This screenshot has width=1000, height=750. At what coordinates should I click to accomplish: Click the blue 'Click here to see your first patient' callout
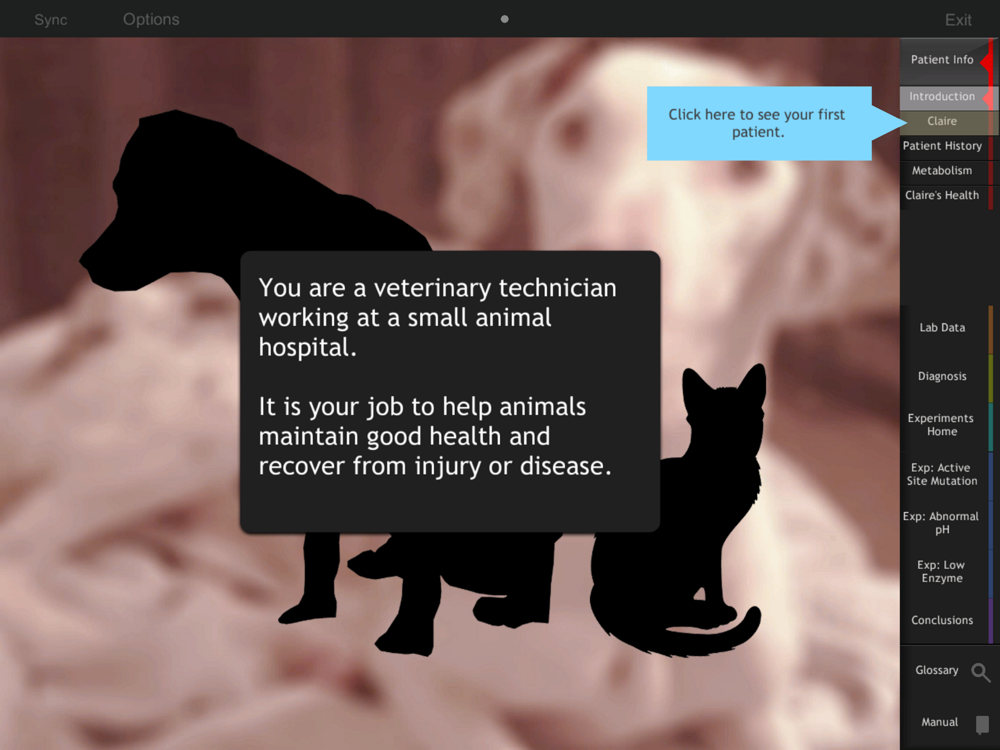pos(759,123)
